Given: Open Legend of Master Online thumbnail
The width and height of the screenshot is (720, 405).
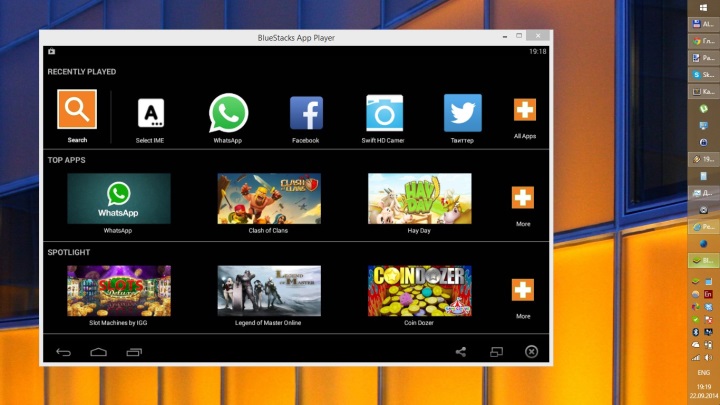Looking at the screenshot, I should click(269, 291).
